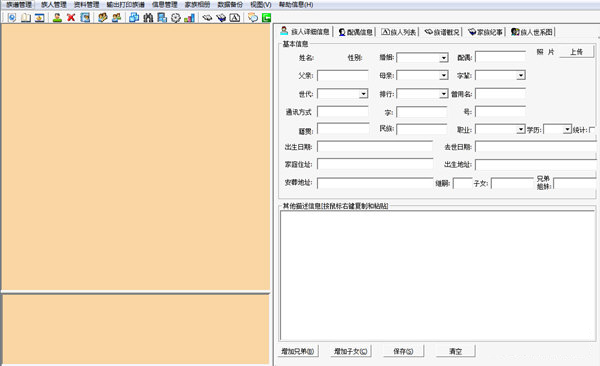600x366 pixels.
Task: Click the blue window picture toolbar icon
Action: point(39,18)
